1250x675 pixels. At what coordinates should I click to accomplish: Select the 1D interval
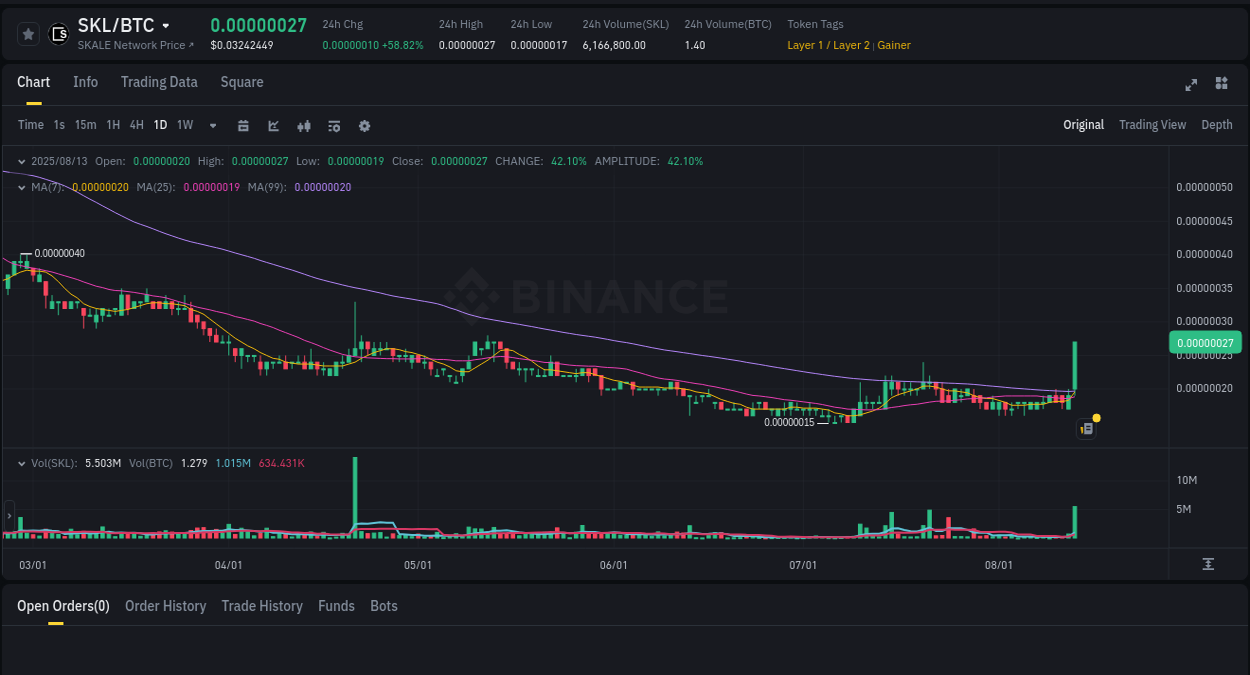click(x=160, y=125)
